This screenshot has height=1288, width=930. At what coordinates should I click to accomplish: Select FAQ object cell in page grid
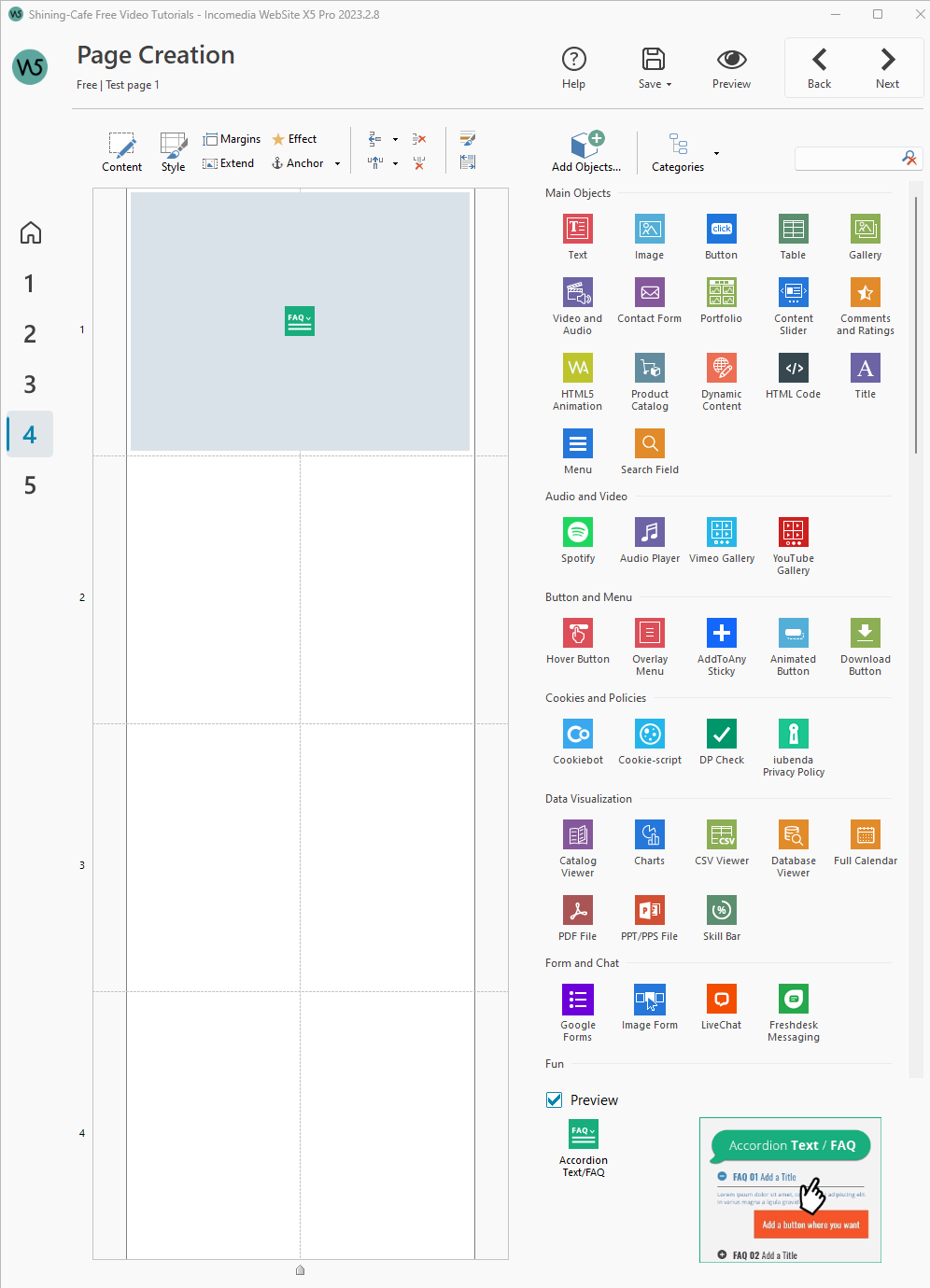pos(300,321)
